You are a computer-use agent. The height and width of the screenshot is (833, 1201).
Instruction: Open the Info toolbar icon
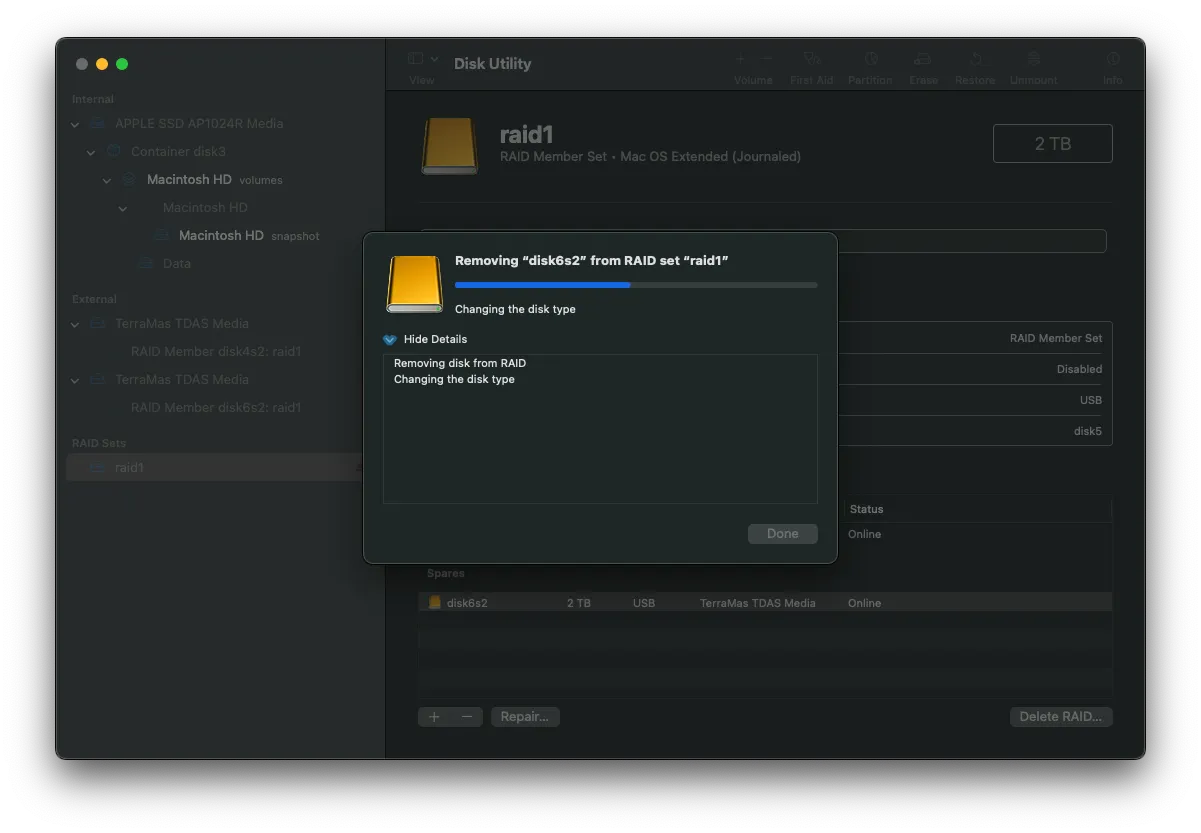click(1112, 60)
